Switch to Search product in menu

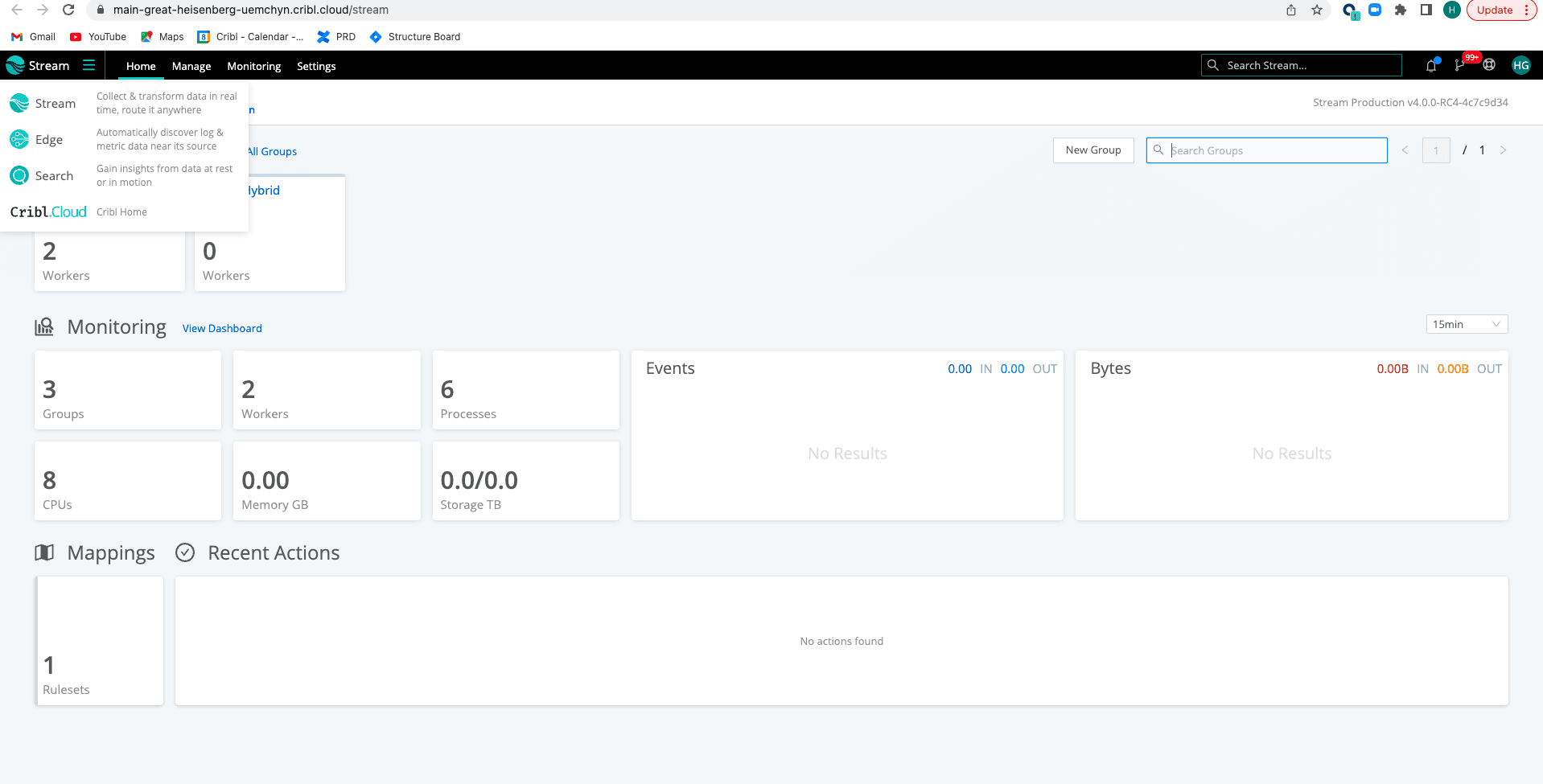(53, 176)
